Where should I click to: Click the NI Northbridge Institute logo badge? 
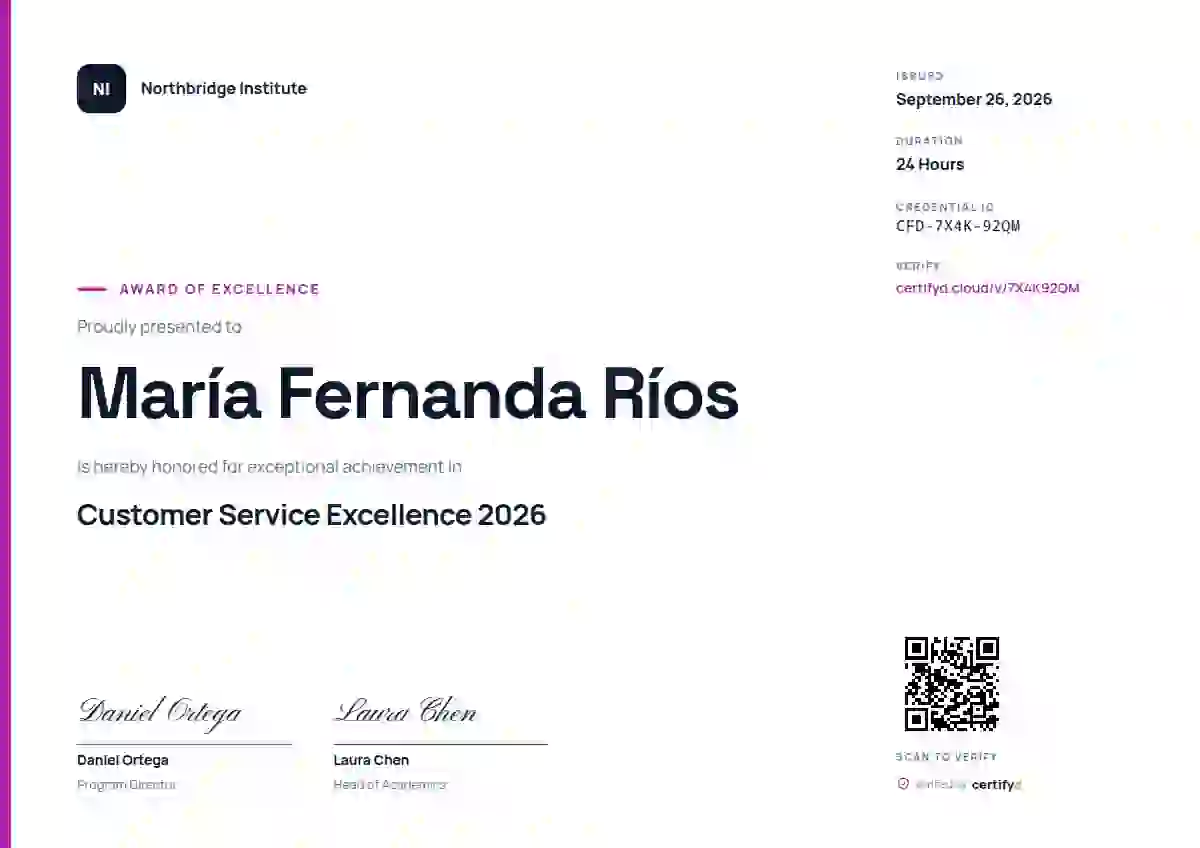click(x=101, y=89)
